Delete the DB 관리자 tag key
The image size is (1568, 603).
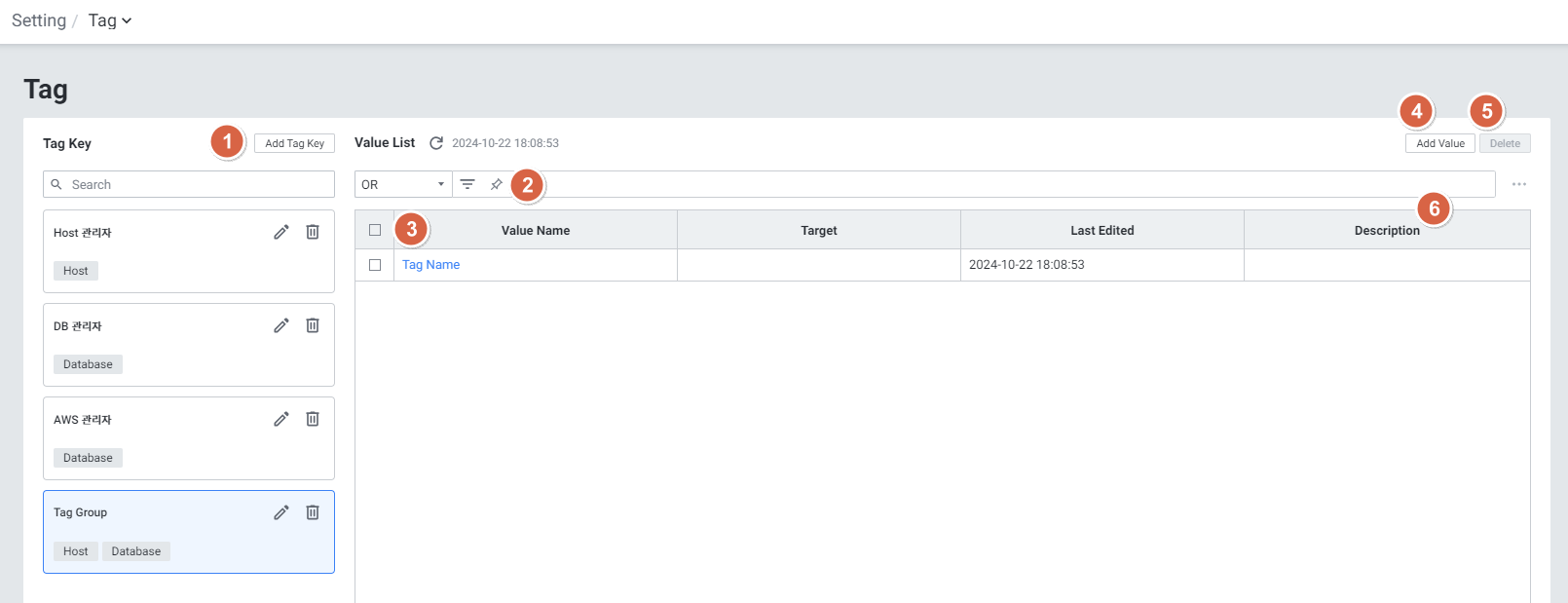coord(313,325)
